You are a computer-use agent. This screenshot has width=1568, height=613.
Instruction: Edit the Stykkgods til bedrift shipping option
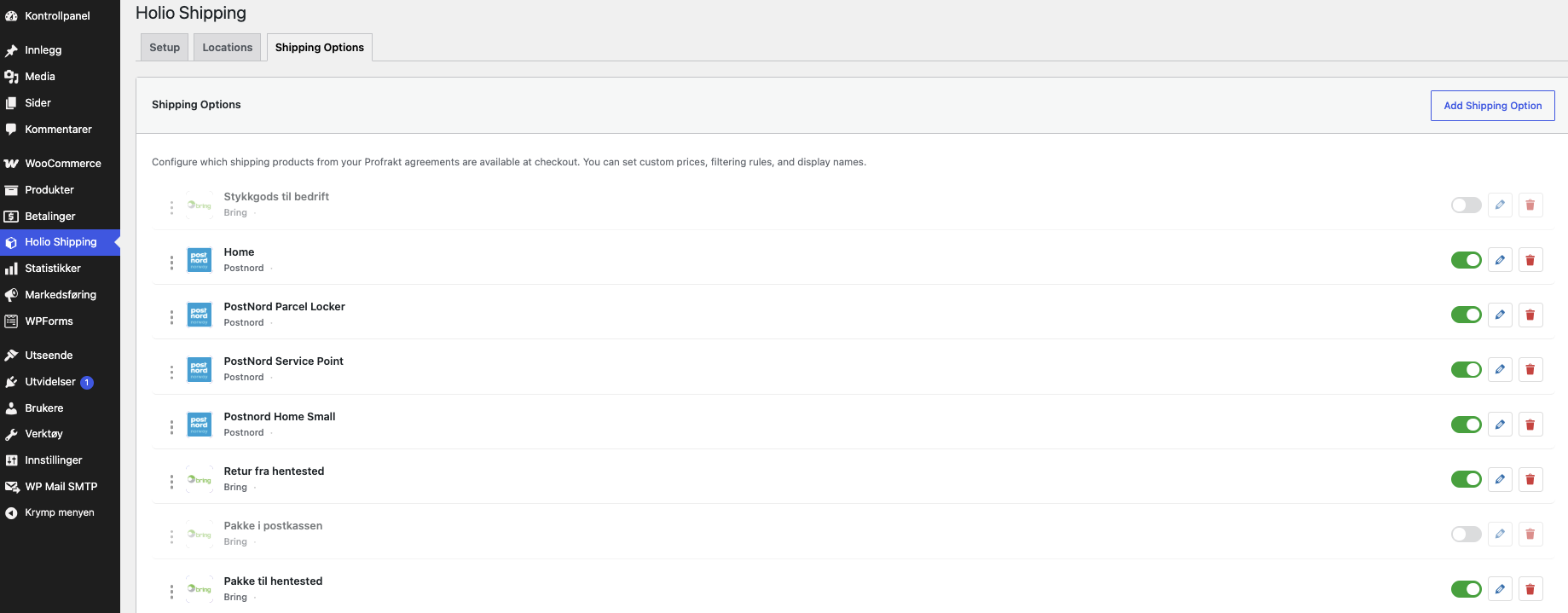[x=1500, y=205]
